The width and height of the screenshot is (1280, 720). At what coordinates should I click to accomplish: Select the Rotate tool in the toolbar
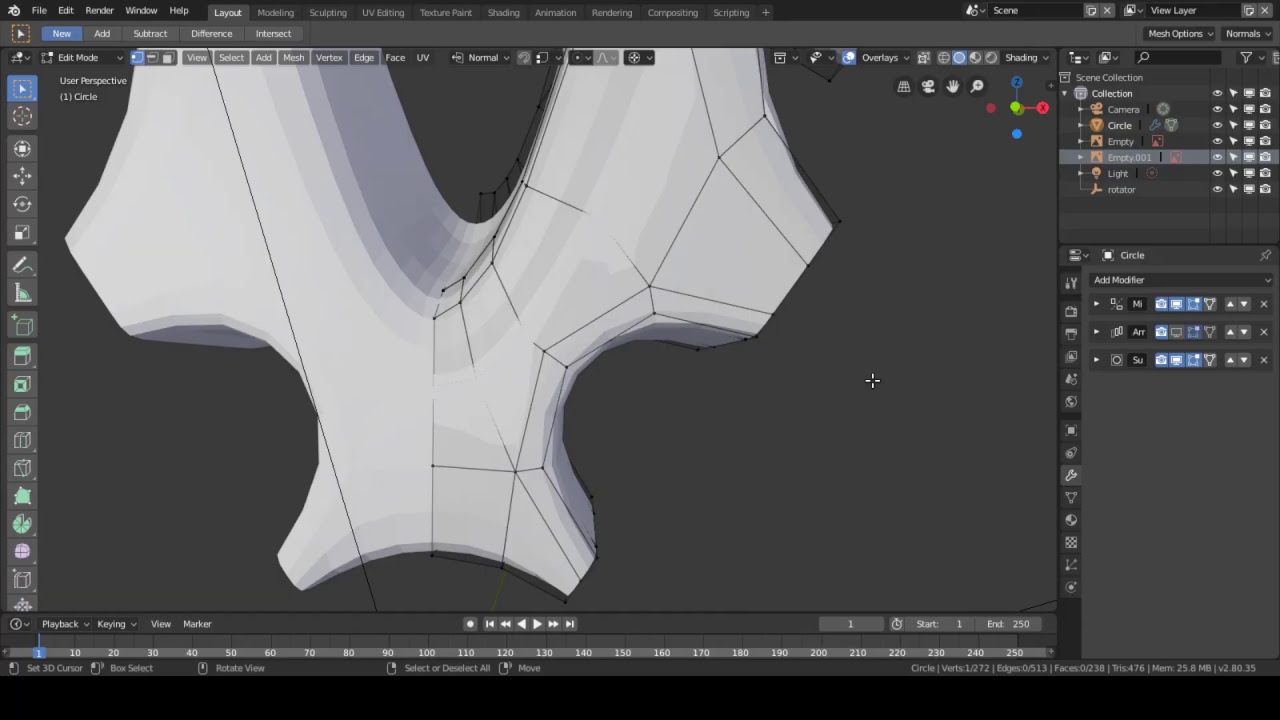(x=22, y=204)
